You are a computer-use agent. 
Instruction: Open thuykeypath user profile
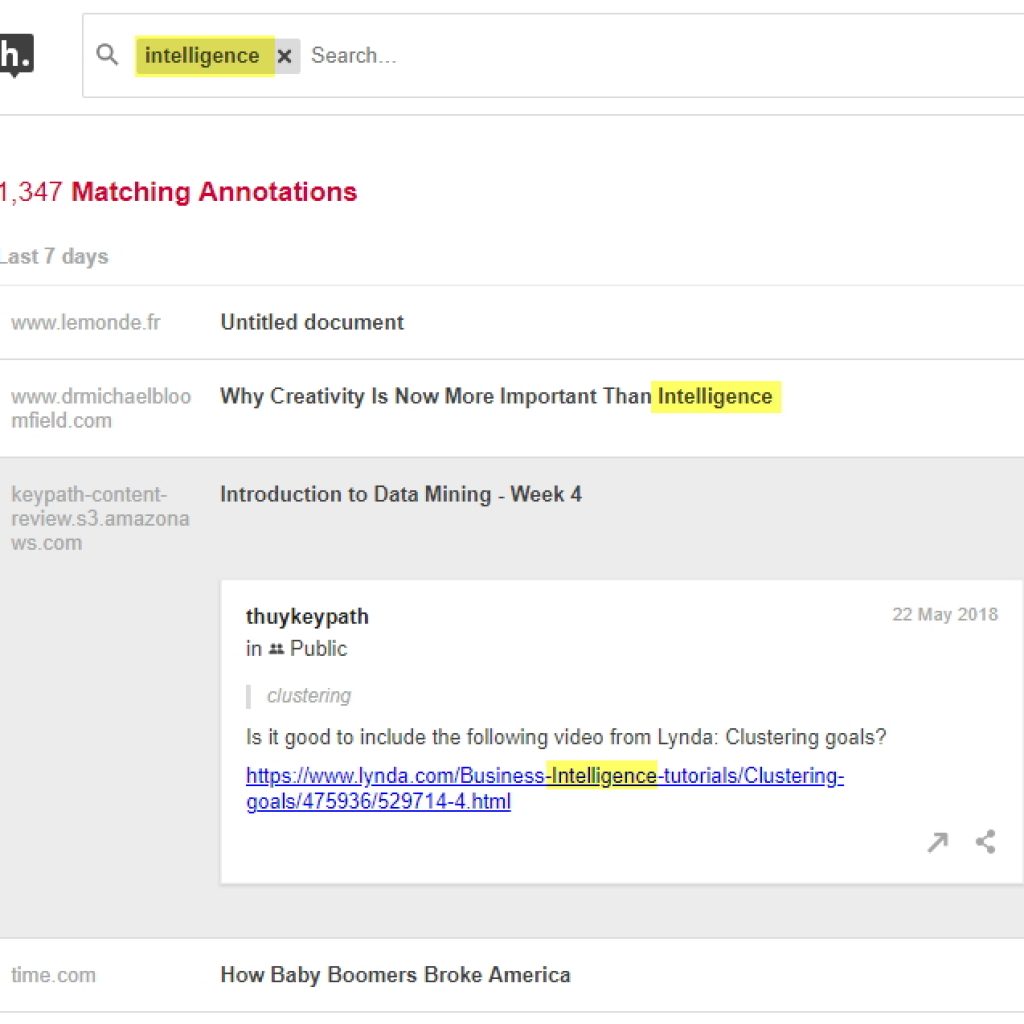click(x=307, y=616)
